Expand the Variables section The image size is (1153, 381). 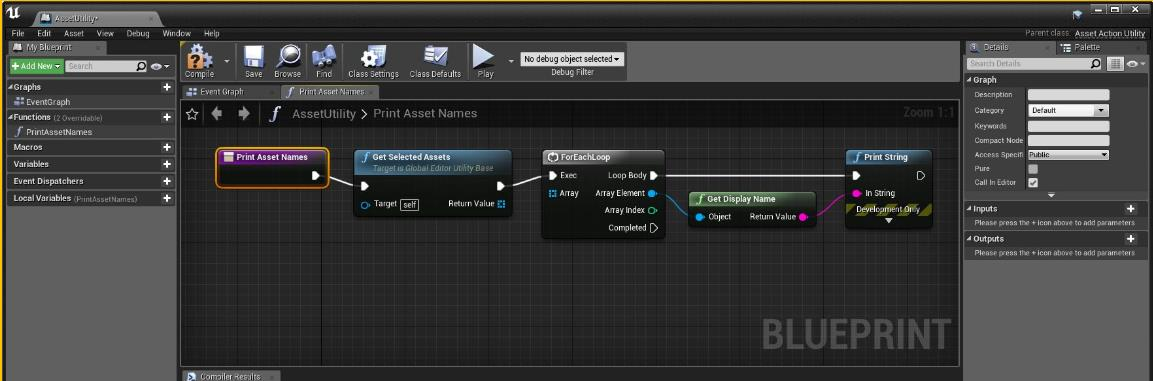pyautogui.click(x=31, y=164)
